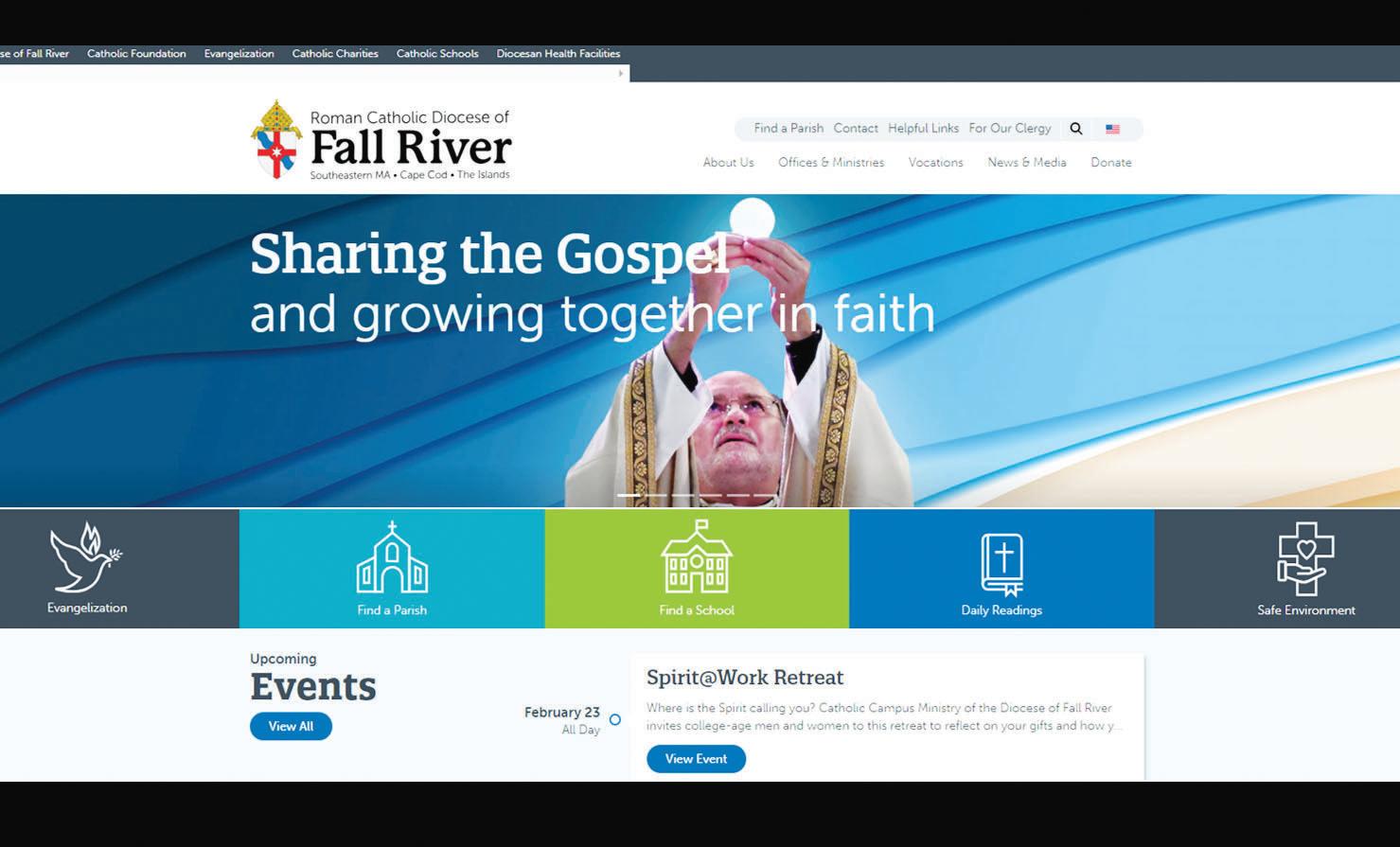The width and height of the screenshot is (1400, 847).
Task: Click the February 23 timeline circle marker
Action: pos(615,720)
